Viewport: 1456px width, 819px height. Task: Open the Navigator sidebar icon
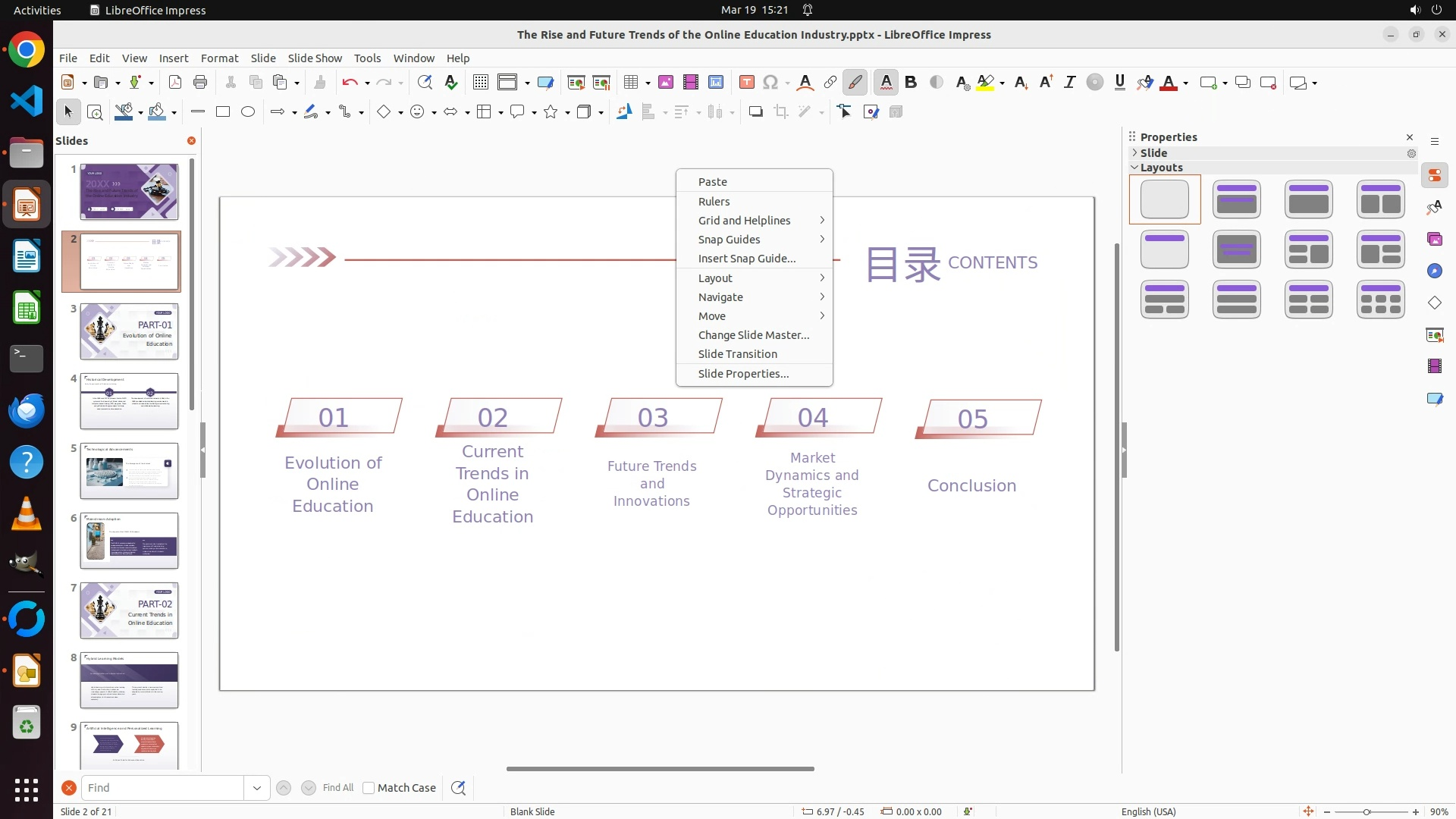1434,271
